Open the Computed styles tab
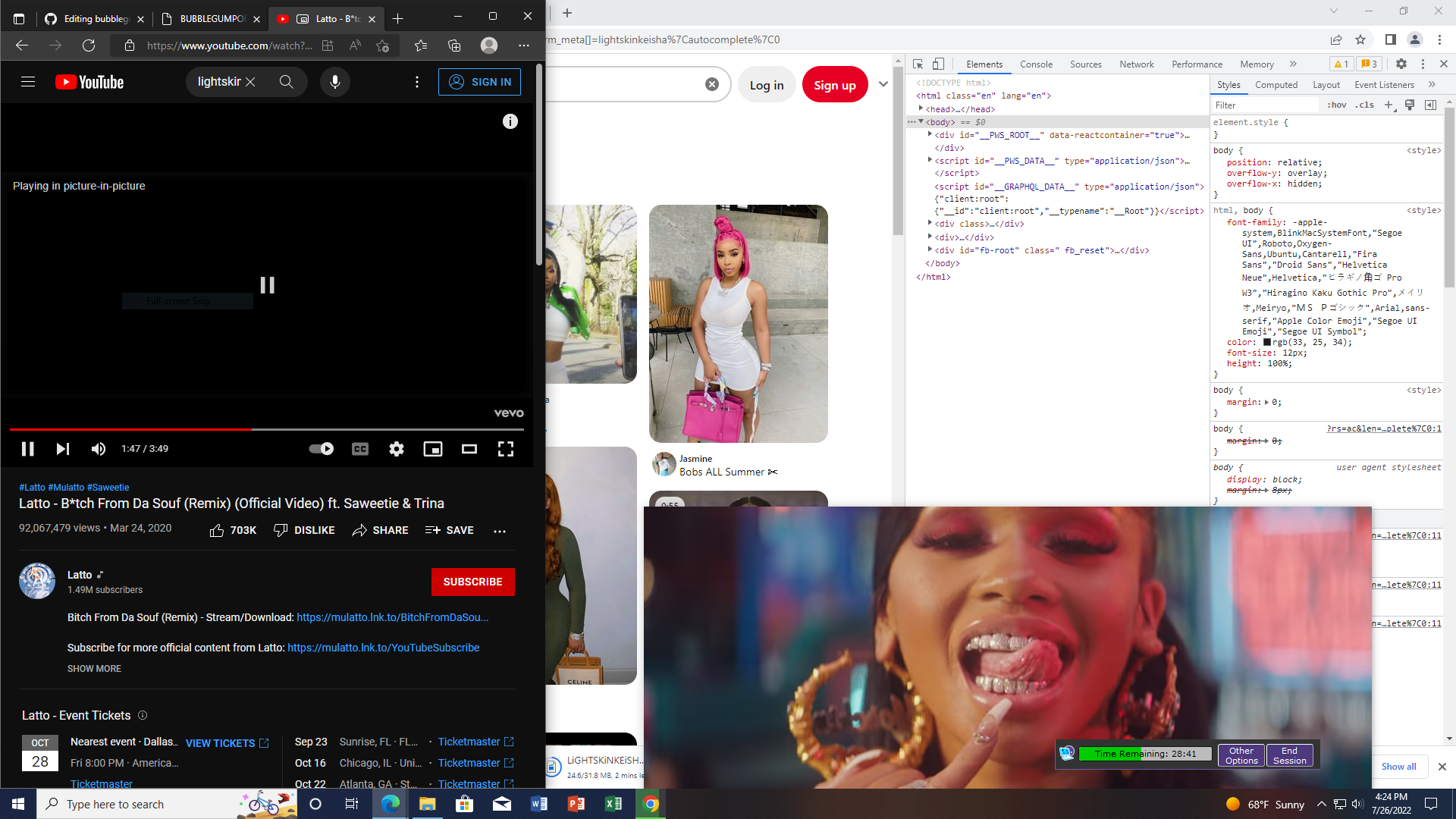Image resolution: width=1456 pixels, height=819 pixels. click(x=1276, y=85)
